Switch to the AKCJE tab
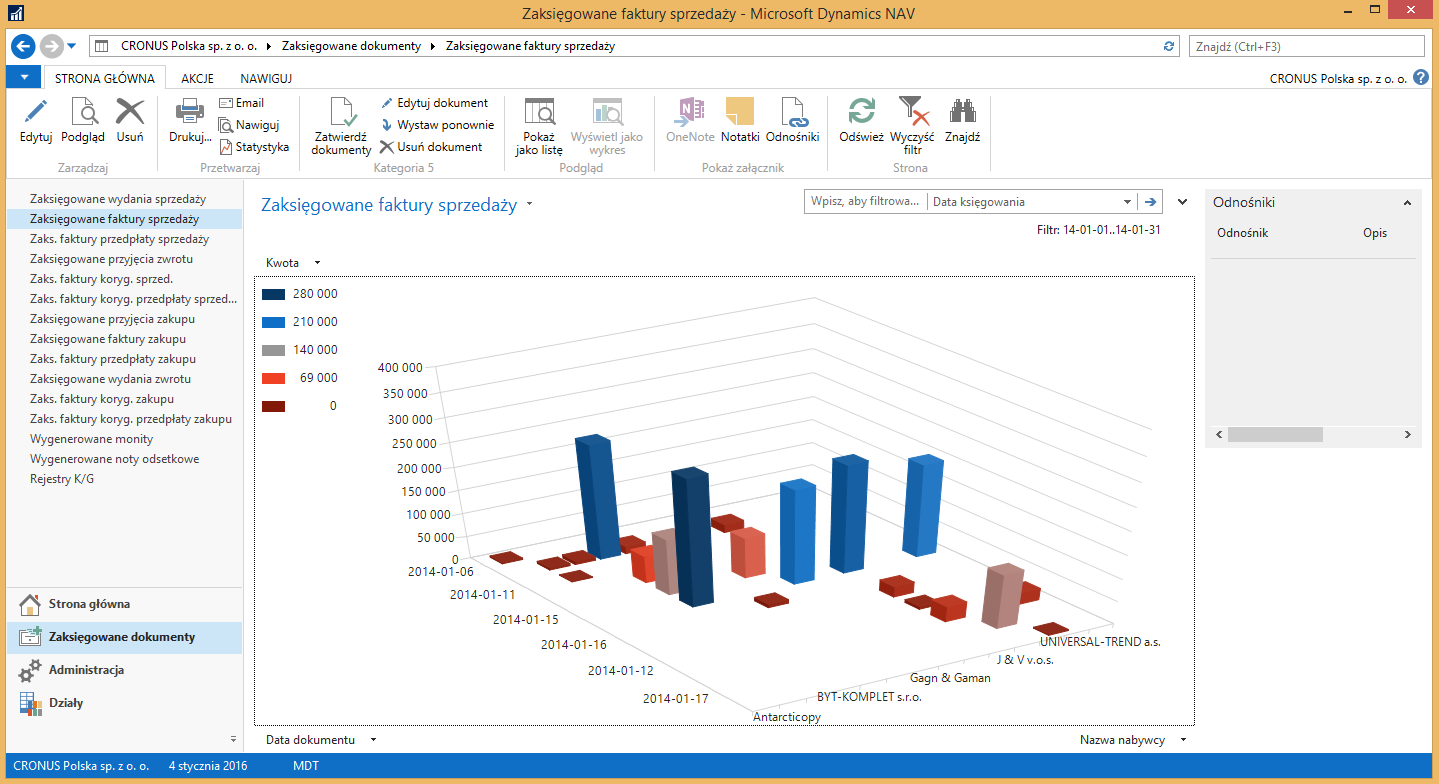Viewport: 1439px width, 784px height. coord(198,78)
